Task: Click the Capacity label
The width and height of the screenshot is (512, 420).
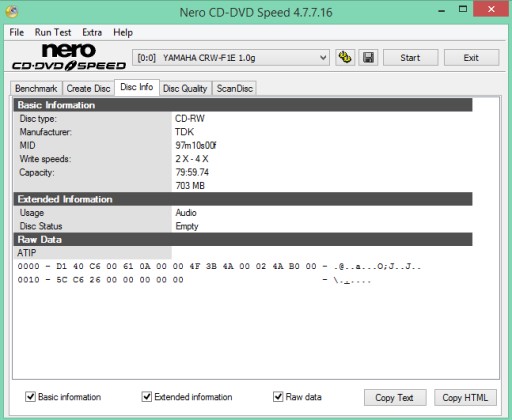Action: (x=37, y=172)
